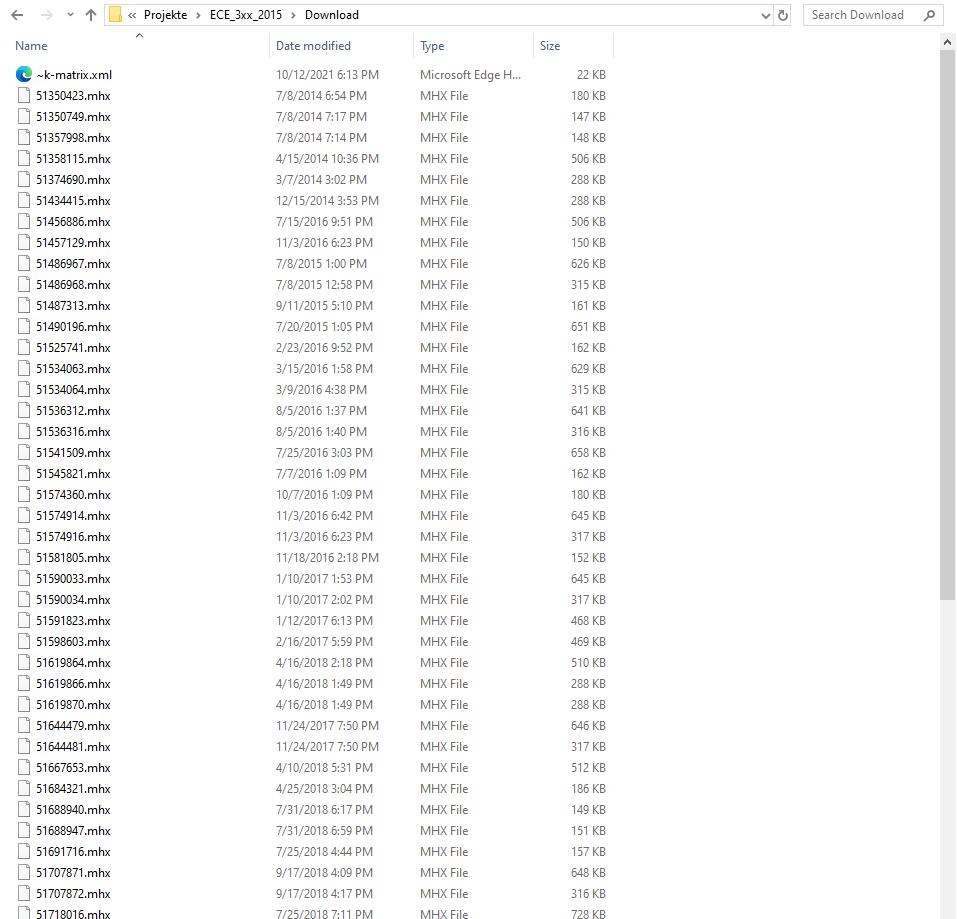
Task: Click the file icon beside 51350423.mhx
Action: (x=23, y=95)
